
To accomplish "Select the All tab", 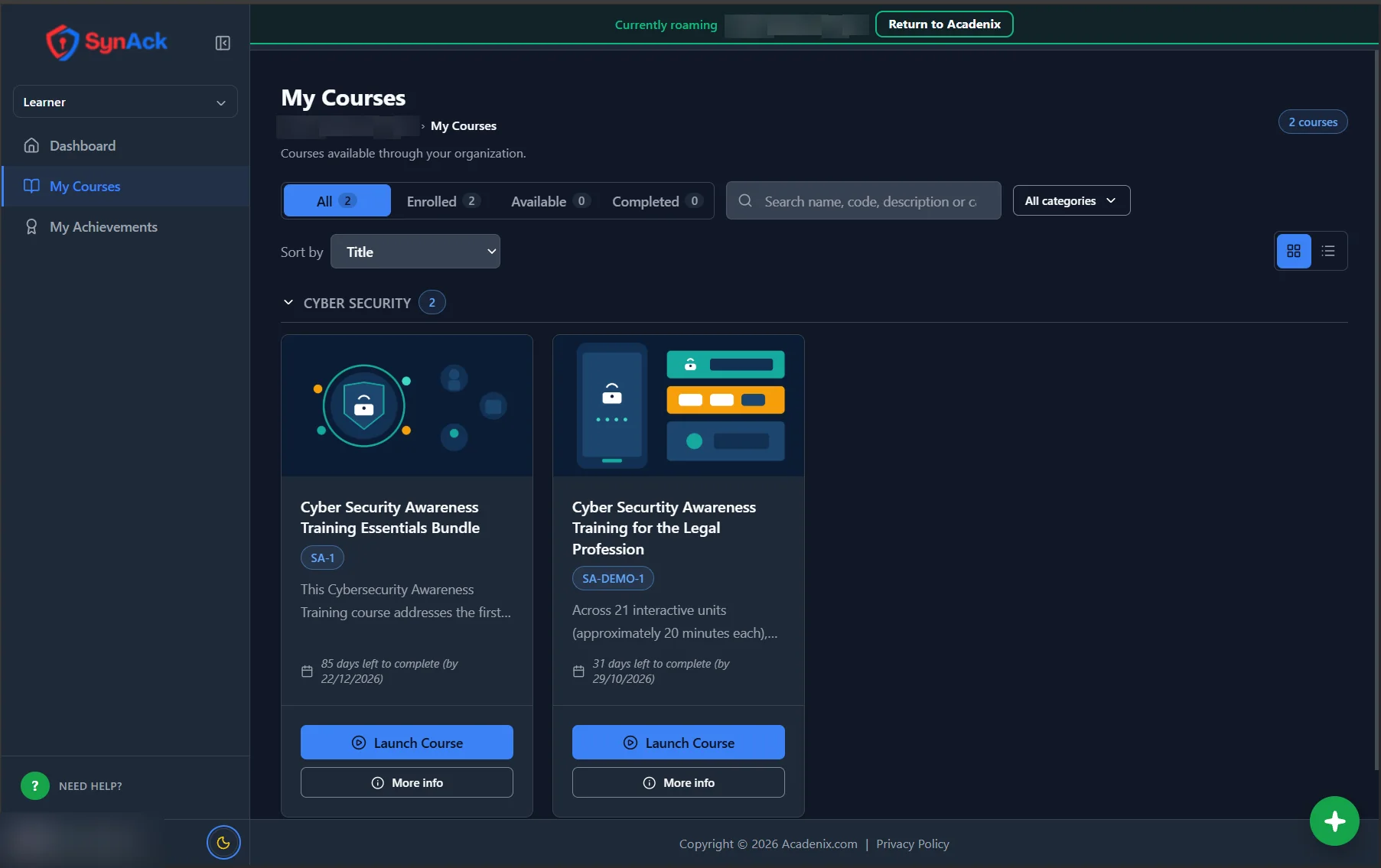I will pos(337,200).
